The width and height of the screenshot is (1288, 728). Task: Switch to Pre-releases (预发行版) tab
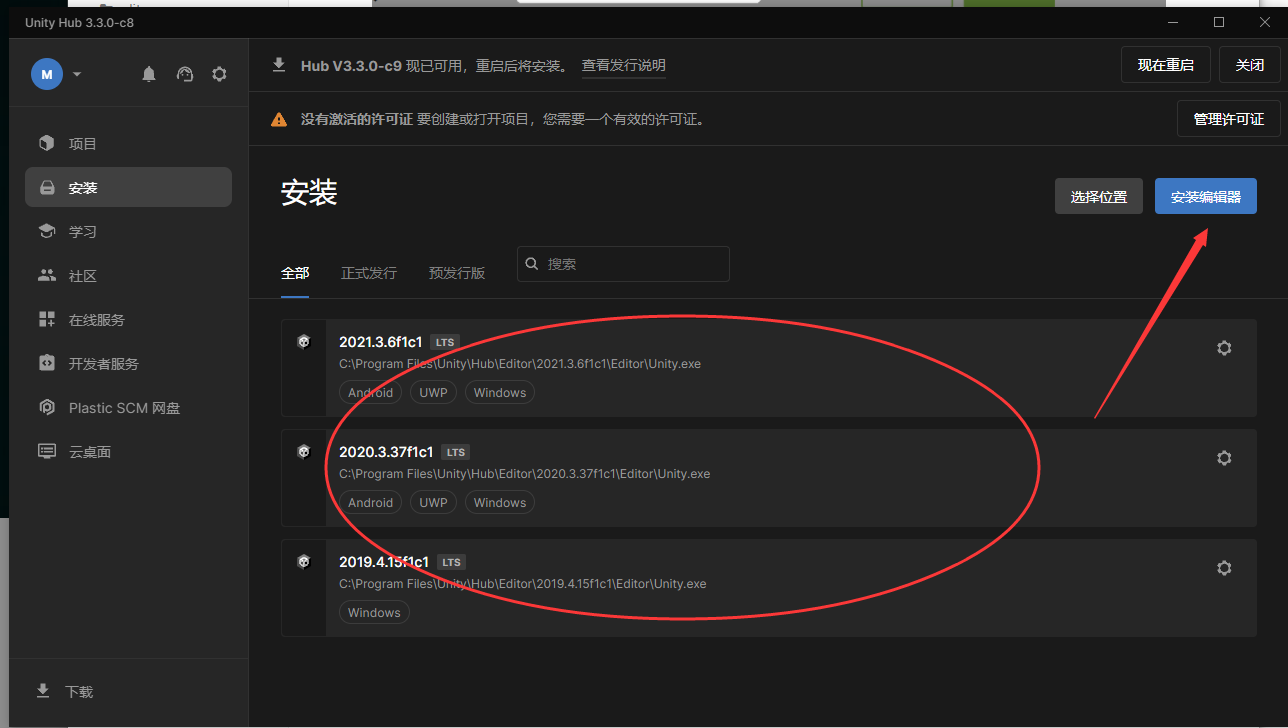pos(457,273)
